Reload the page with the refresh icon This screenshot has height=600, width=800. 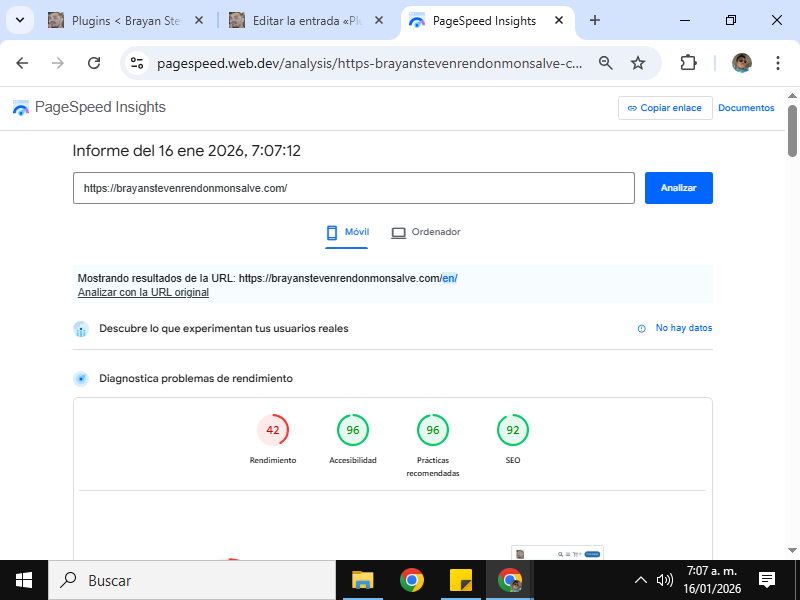[94, 63]
